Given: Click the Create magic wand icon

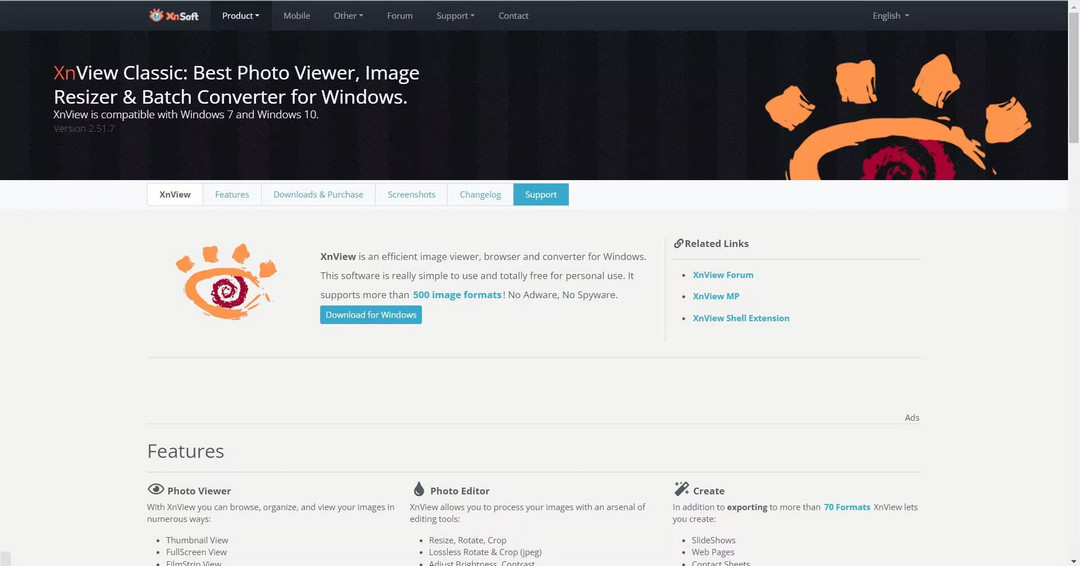Looking at the screenshot, I should 681,490.
